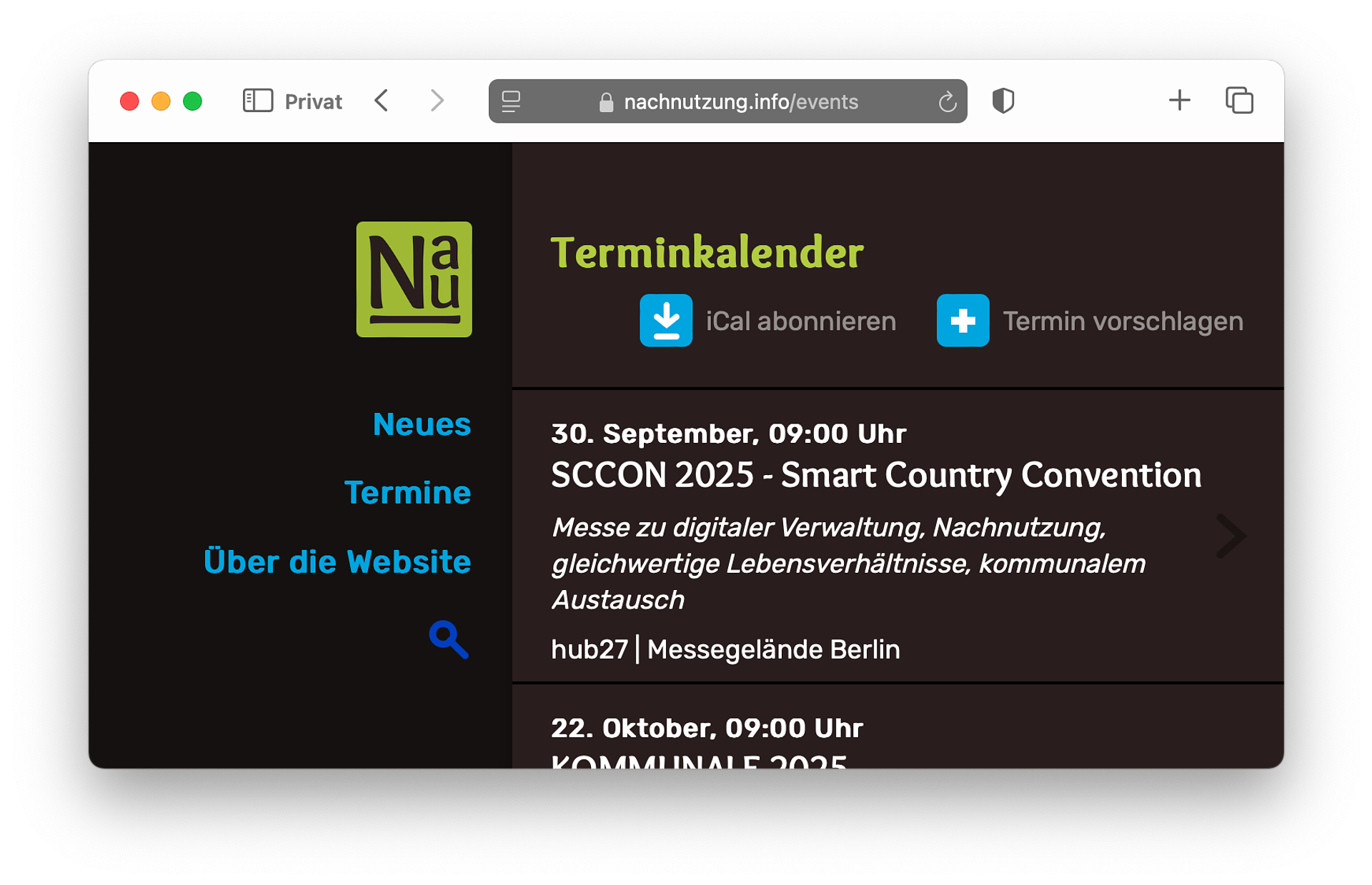Open the Neues menu item
This screenshot has height=885, width=1372.
(422, 424)
